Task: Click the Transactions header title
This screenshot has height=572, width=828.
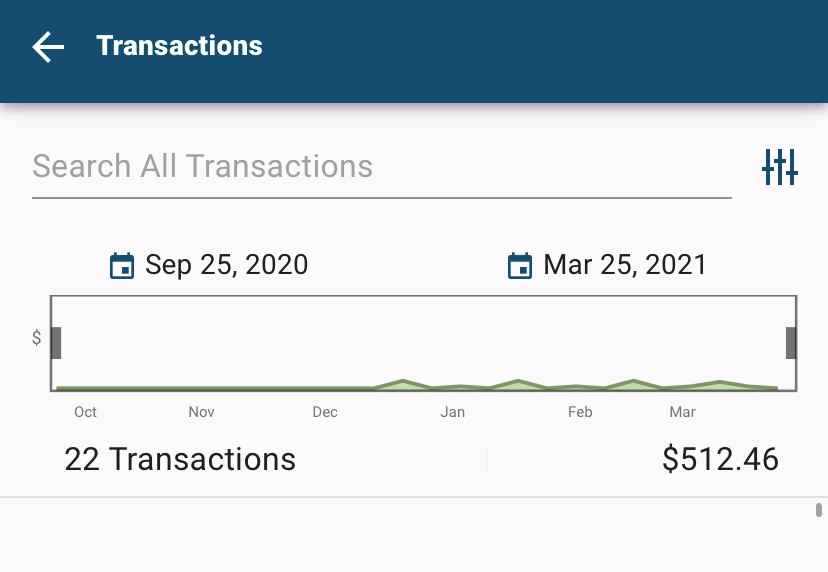Action: [179, 45]
